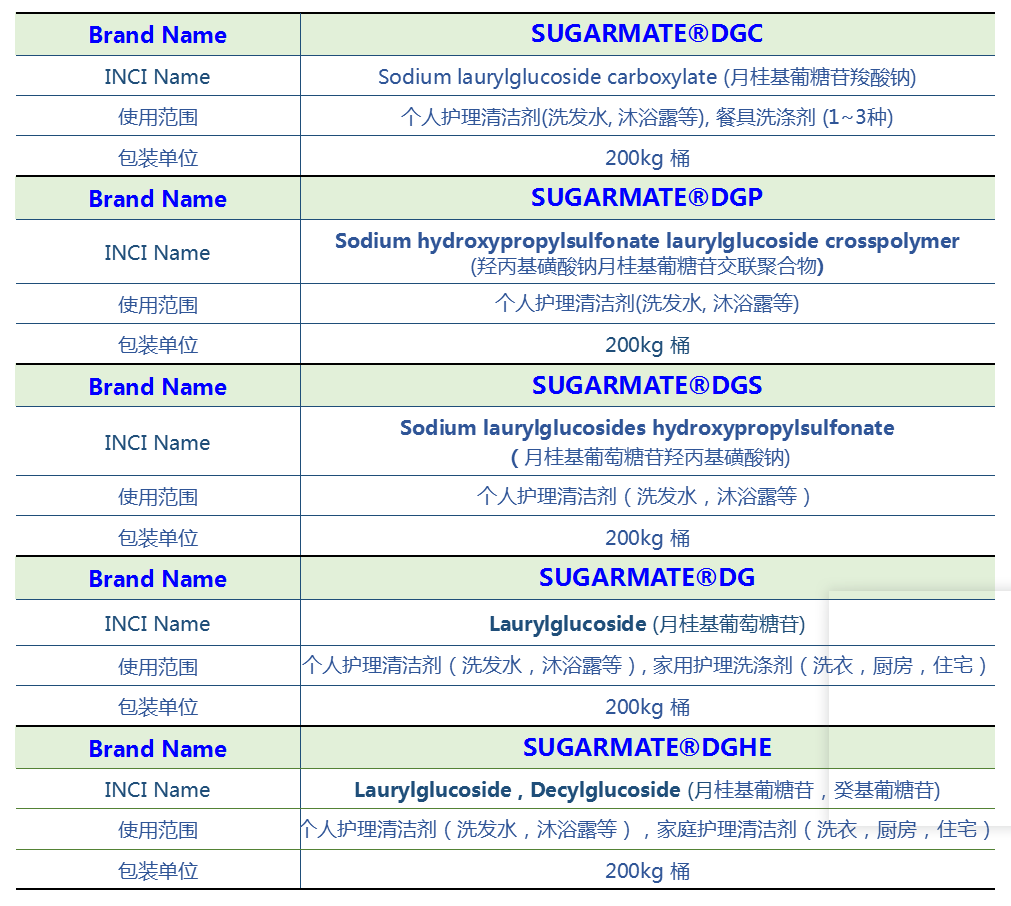Click the SUGARMATE®DGC brand name header
Screen dimensions: 1011x906
(647, 34)
